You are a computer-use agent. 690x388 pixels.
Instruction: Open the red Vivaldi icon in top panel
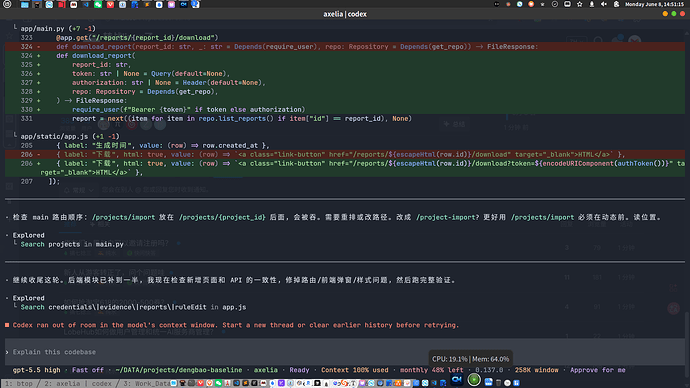110,4
